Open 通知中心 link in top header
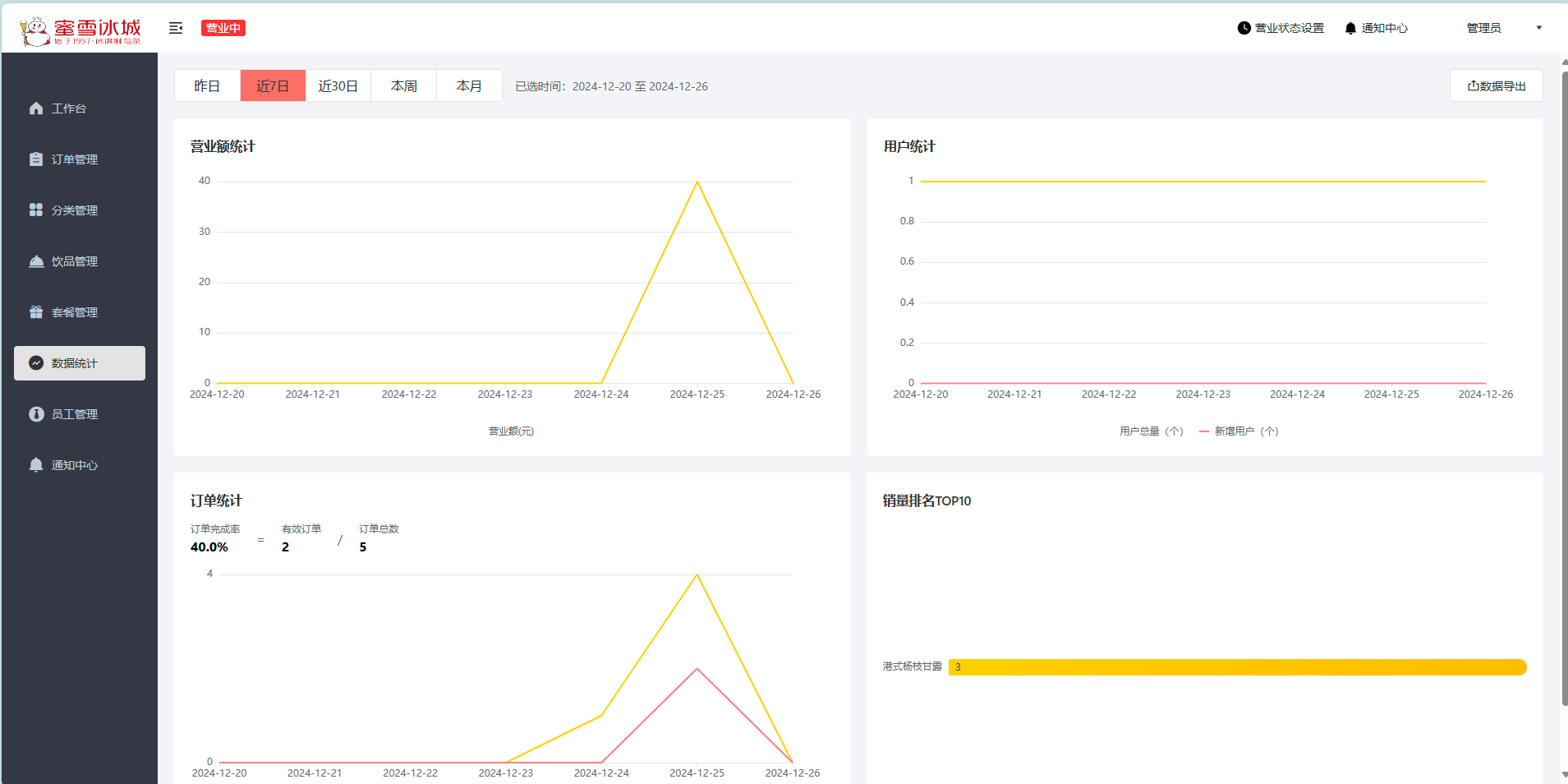The height and width of the screenshot is (784, 1568). pyautogui.click(x=1377, y=28)
